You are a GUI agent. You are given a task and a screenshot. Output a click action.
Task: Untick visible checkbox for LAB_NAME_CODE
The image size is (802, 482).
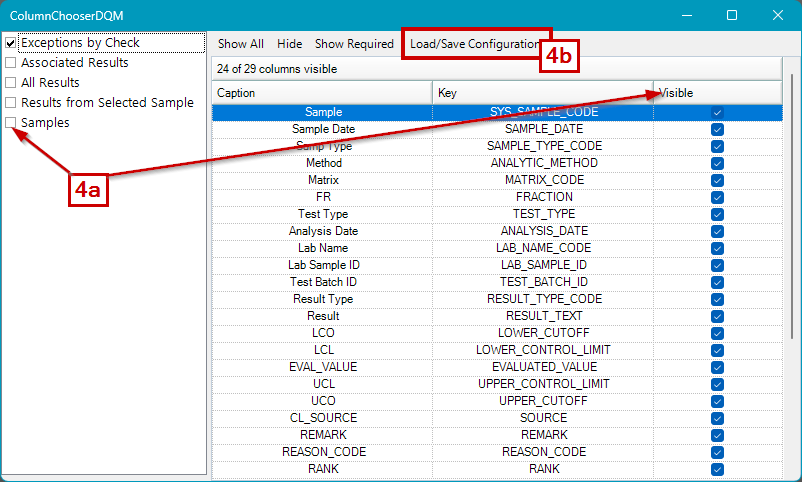click(717, 248)
